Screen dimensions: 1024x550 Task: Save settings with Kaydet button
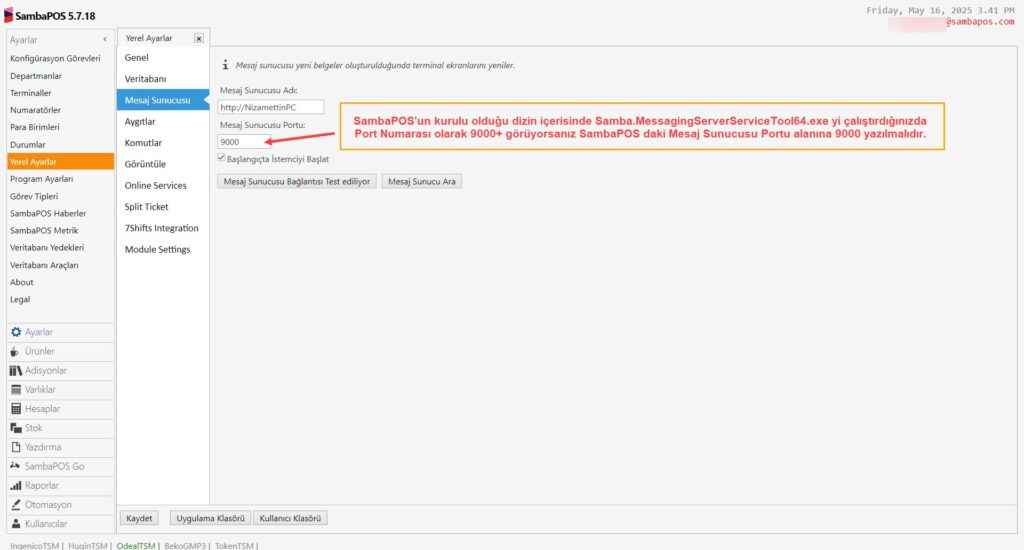(x=139, y=518)
